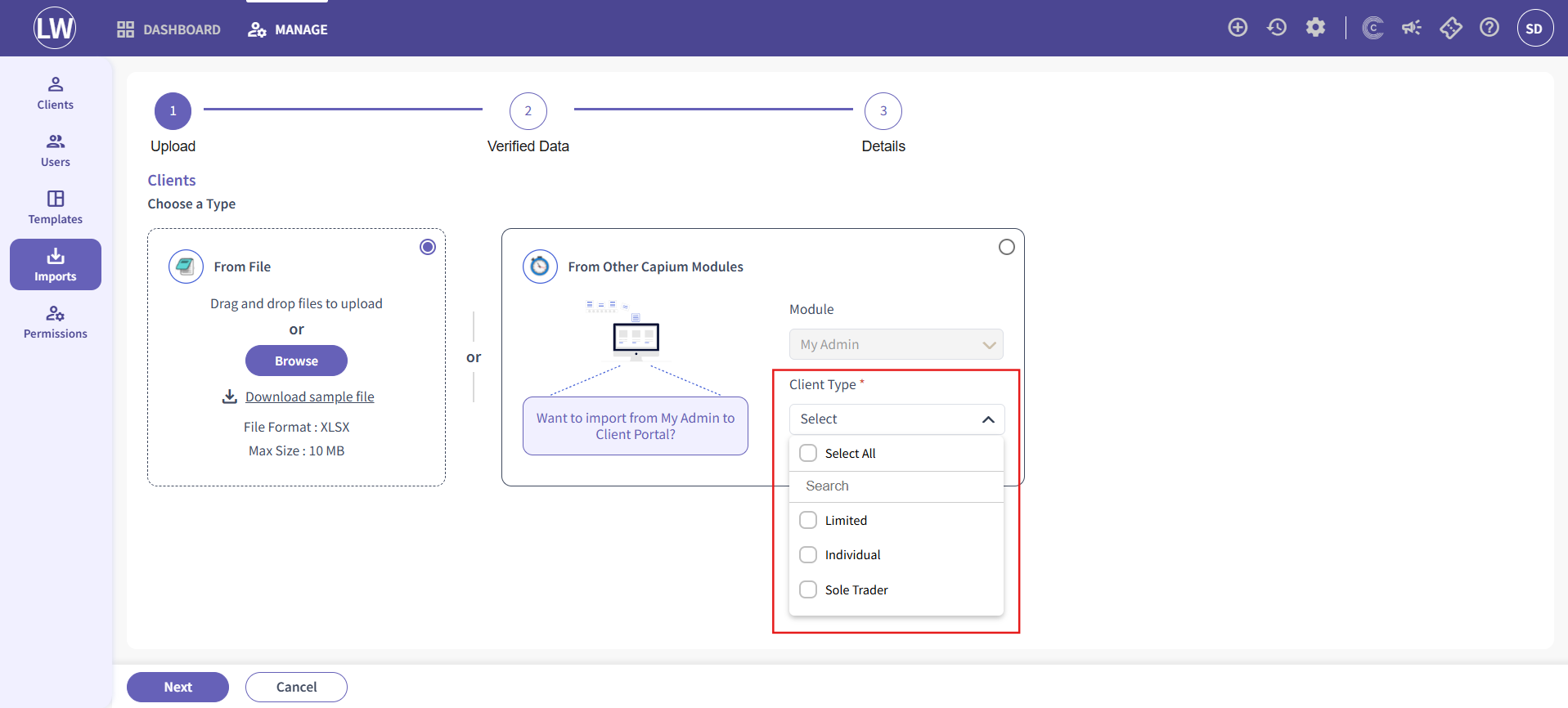Click the Manage users-gear icon
The width and height of the screenshot is (1568, 708).
point(257,29)
